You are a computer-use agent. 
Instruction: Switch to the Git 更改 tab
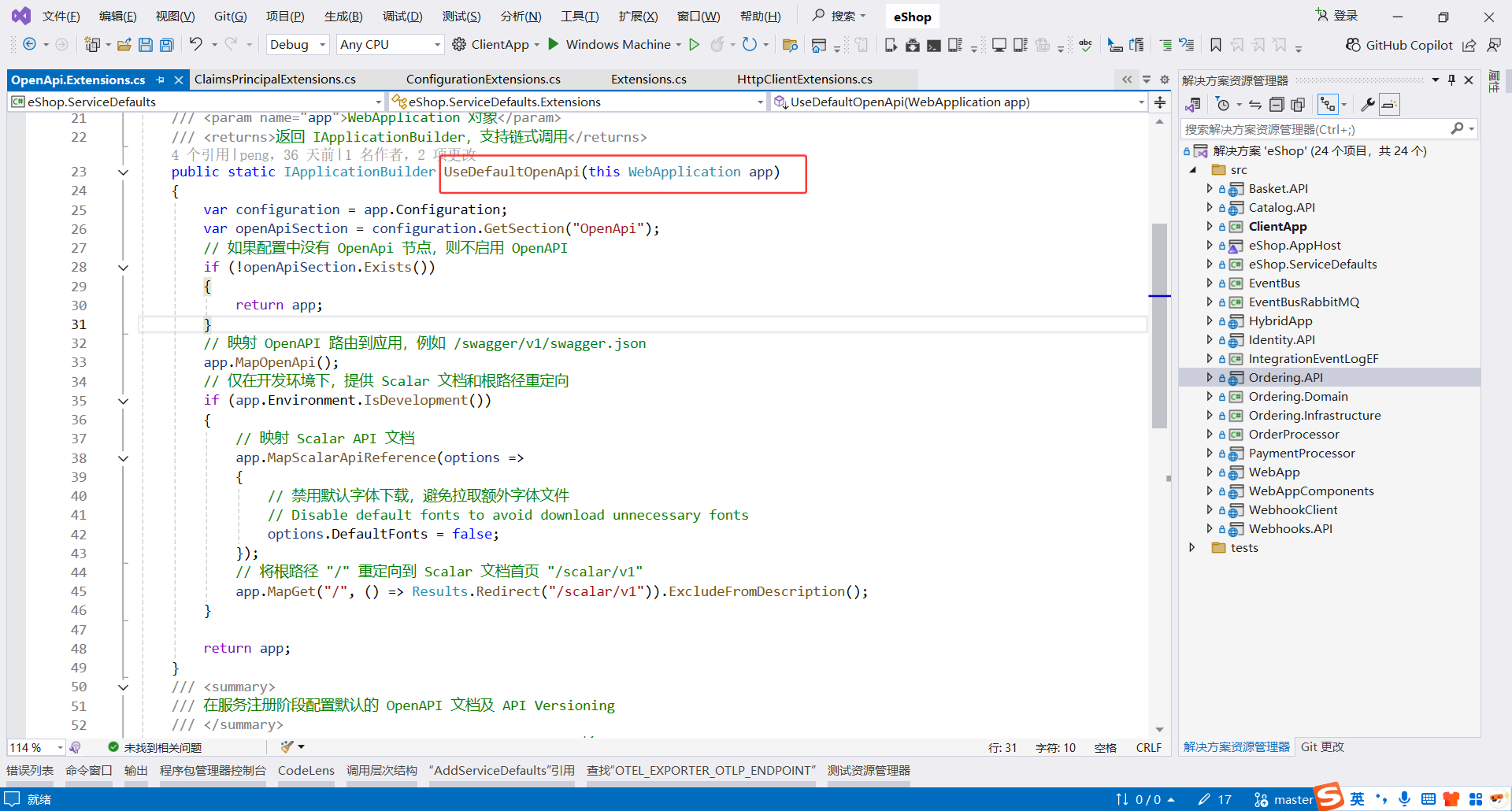tap(1322, 746)
